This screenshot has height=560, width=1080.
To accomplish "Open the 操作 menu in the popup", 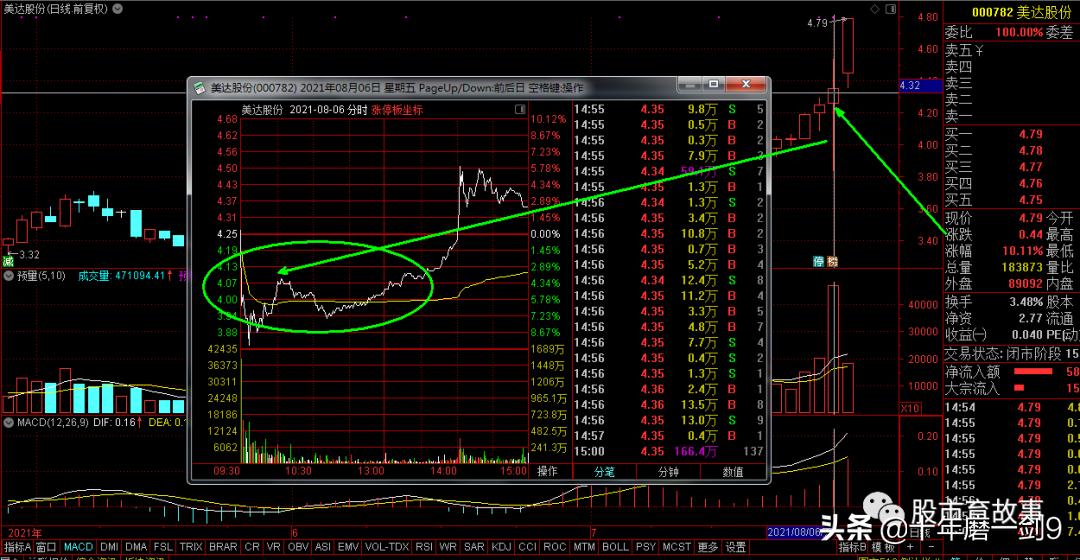I will pyautogui.click(x=548, y=471).
